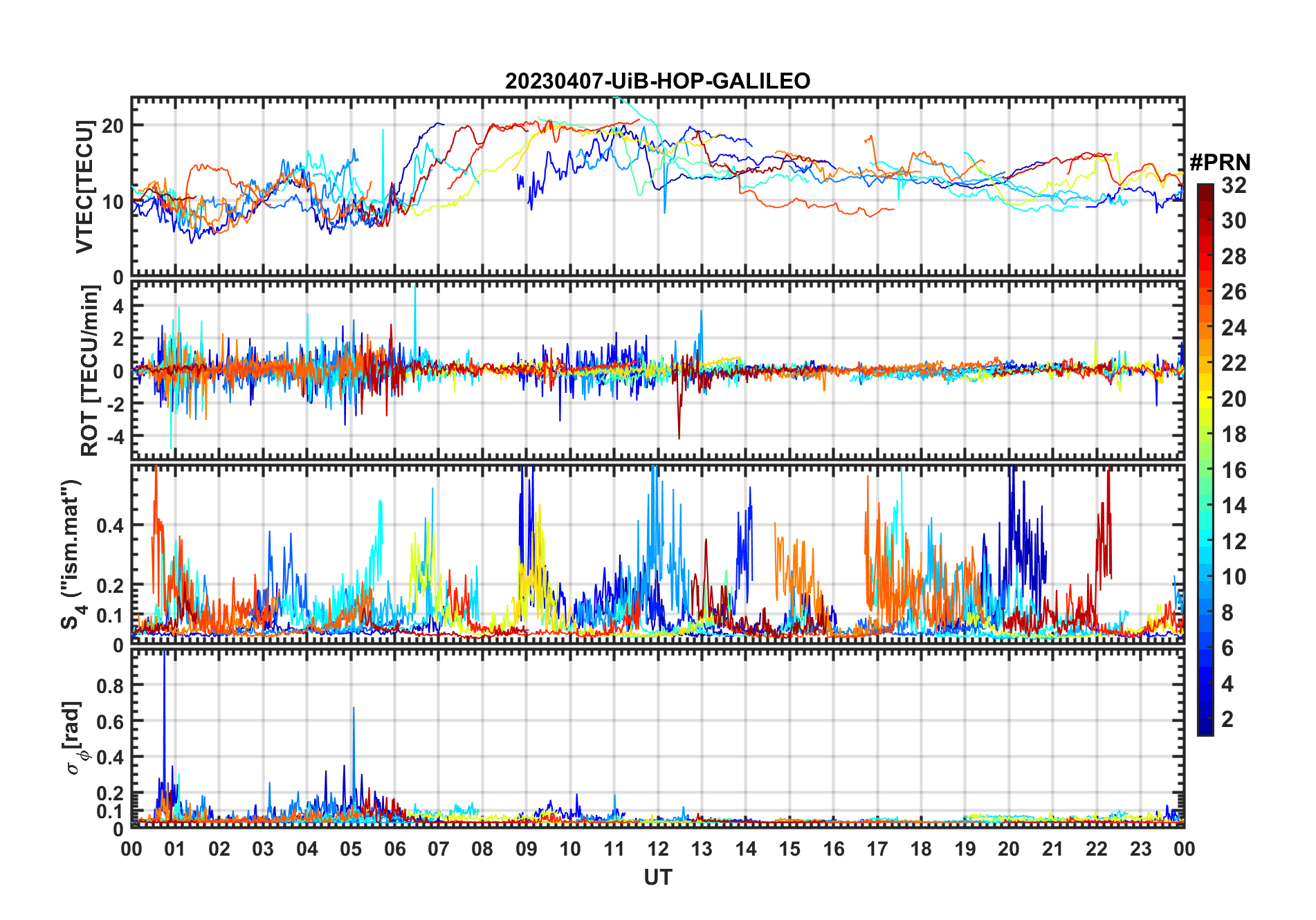
Task: Click the 01 tick label on UT axis
Action: (x=175, y=849)
